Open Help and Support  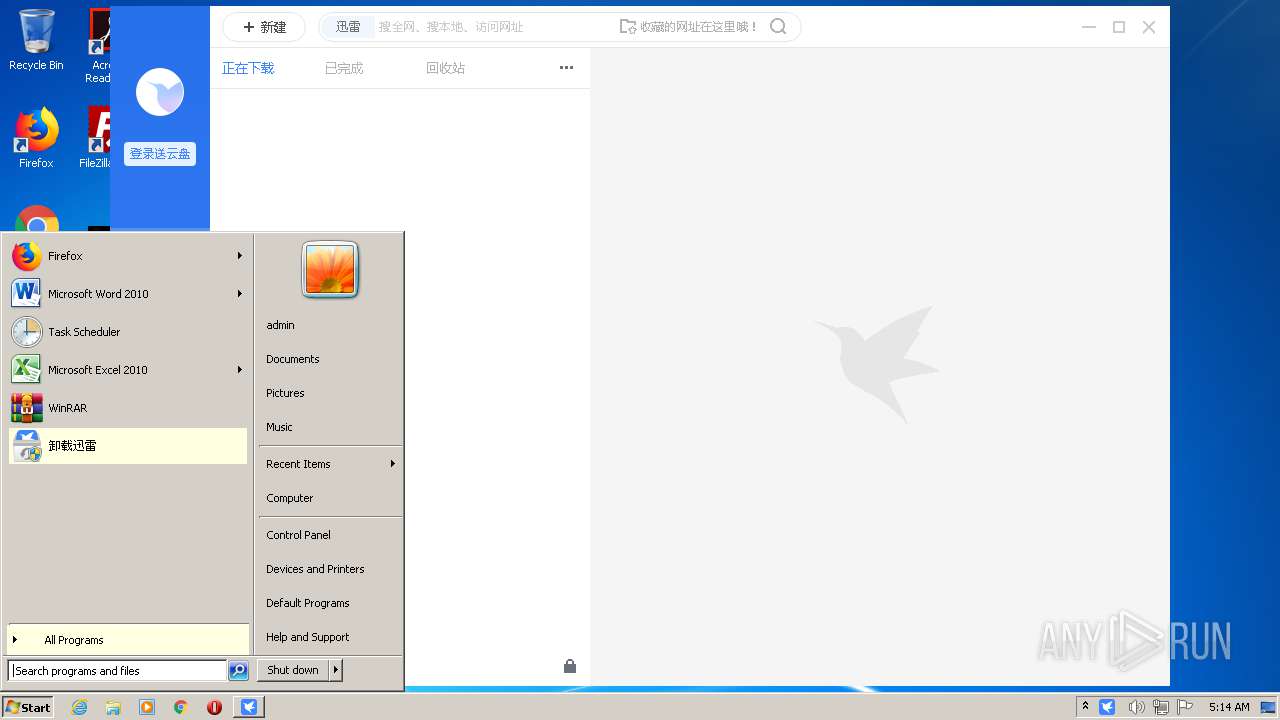(x=330, y=637)
